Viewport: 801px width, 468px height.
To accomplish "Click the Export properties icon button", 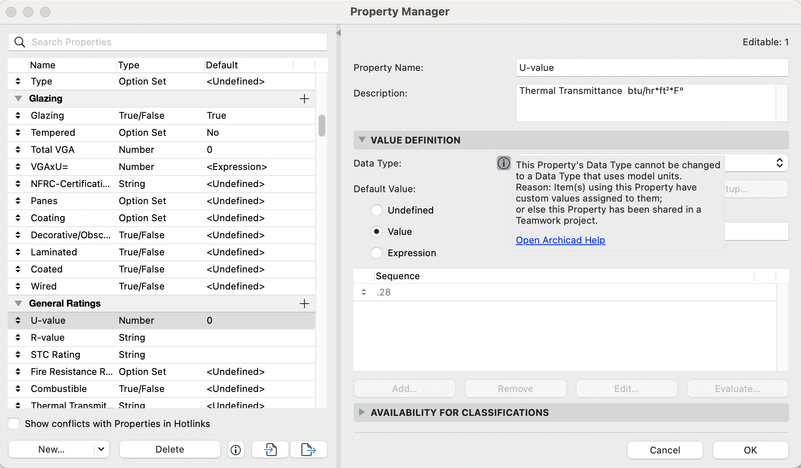I will pos(308,450).
